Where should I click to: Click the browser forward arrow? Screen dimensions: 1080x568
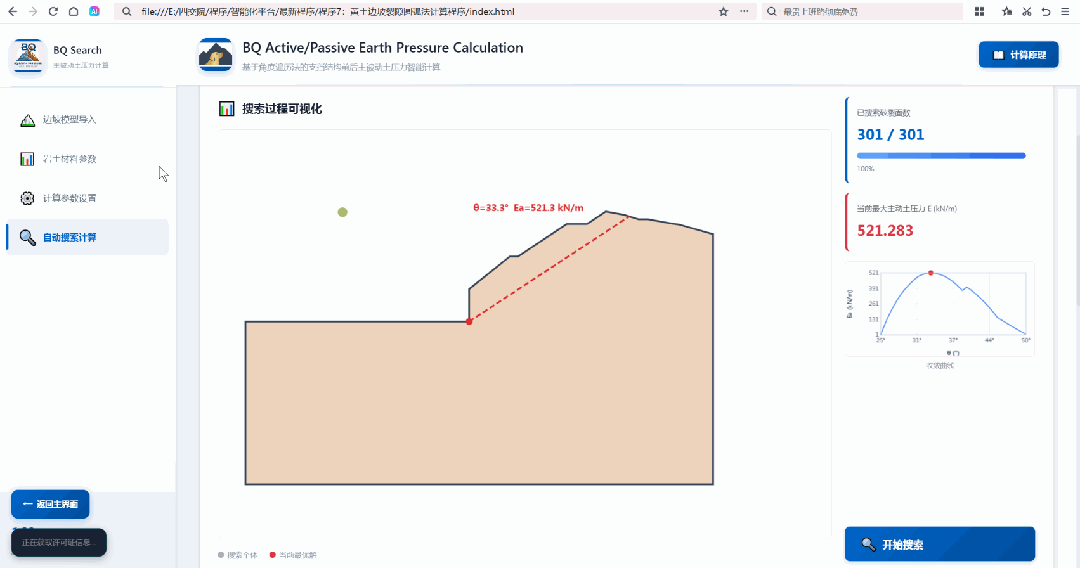click(32, 12)
